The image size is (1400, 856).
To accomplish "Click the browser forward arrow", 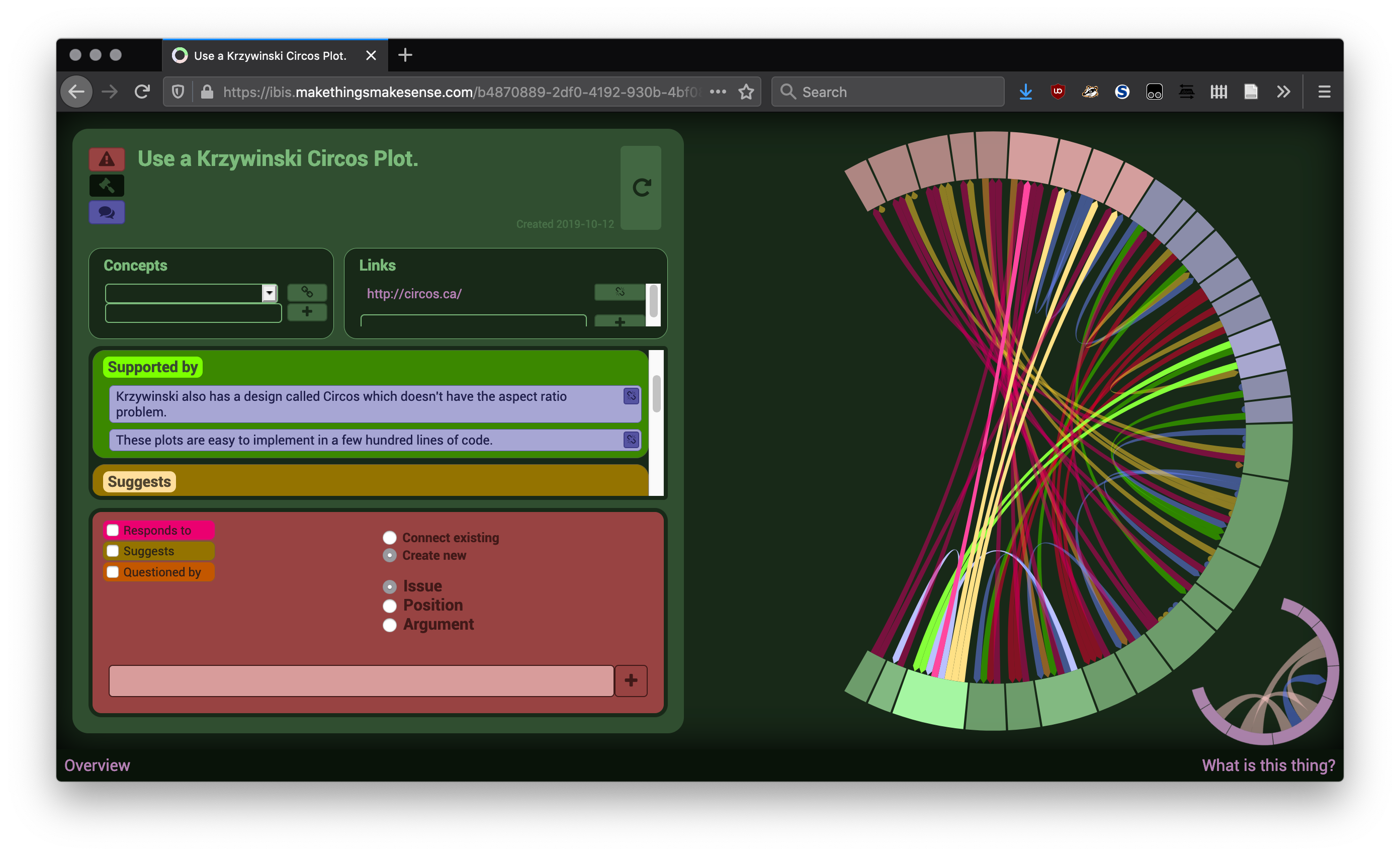I will tap(110, 92).
